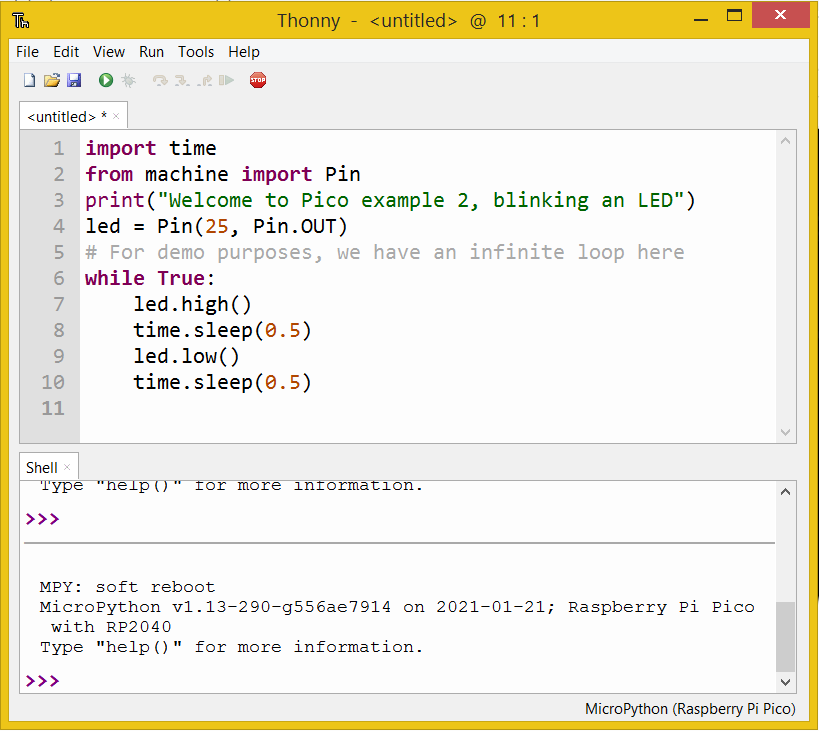The height and width of the screenshot is (731, 819).
Task: Select the <untitled> editor tab
Action: tap(67, 116)
